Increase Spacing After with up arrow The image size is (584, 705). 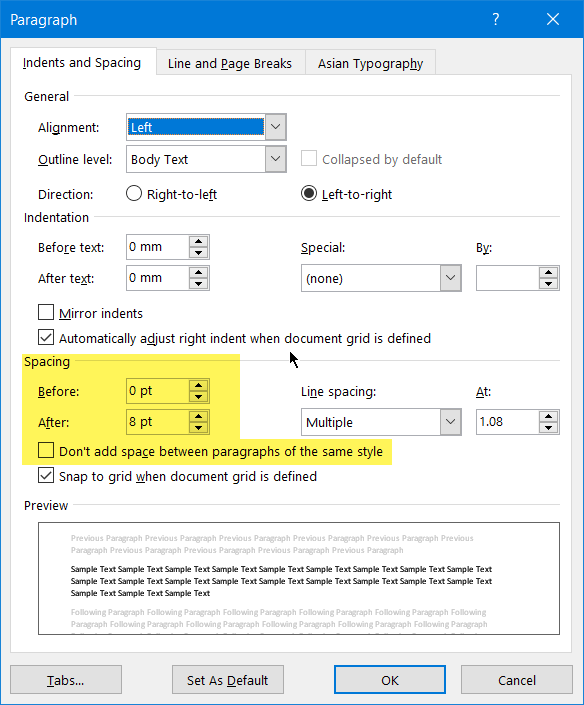click(x=198, y=416)
